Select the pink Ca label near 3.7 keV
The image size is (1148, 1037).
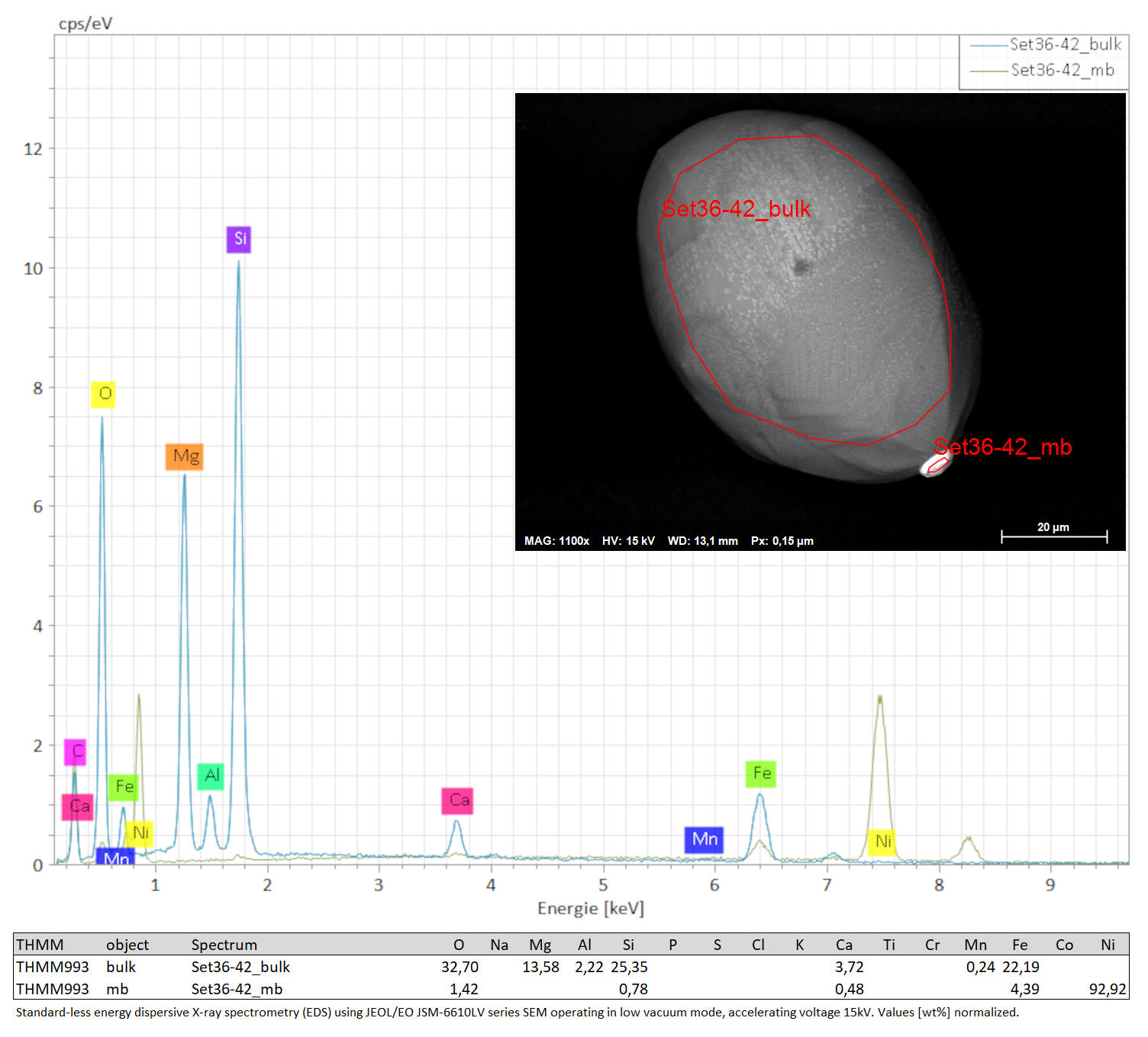point(457,800)
